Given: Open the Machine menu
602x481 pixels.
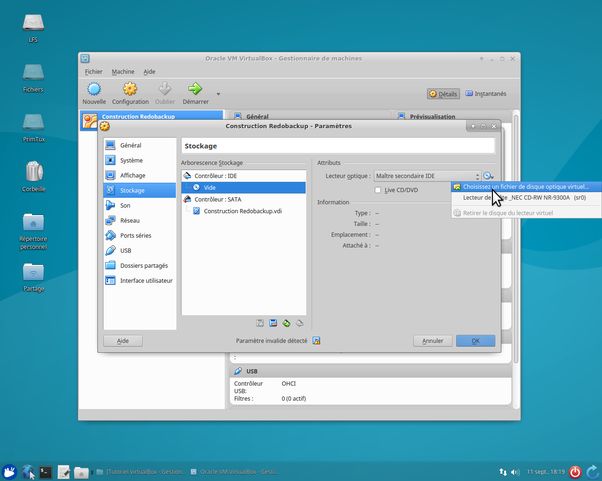Looking at the screenshot, I should pos(123,71).
